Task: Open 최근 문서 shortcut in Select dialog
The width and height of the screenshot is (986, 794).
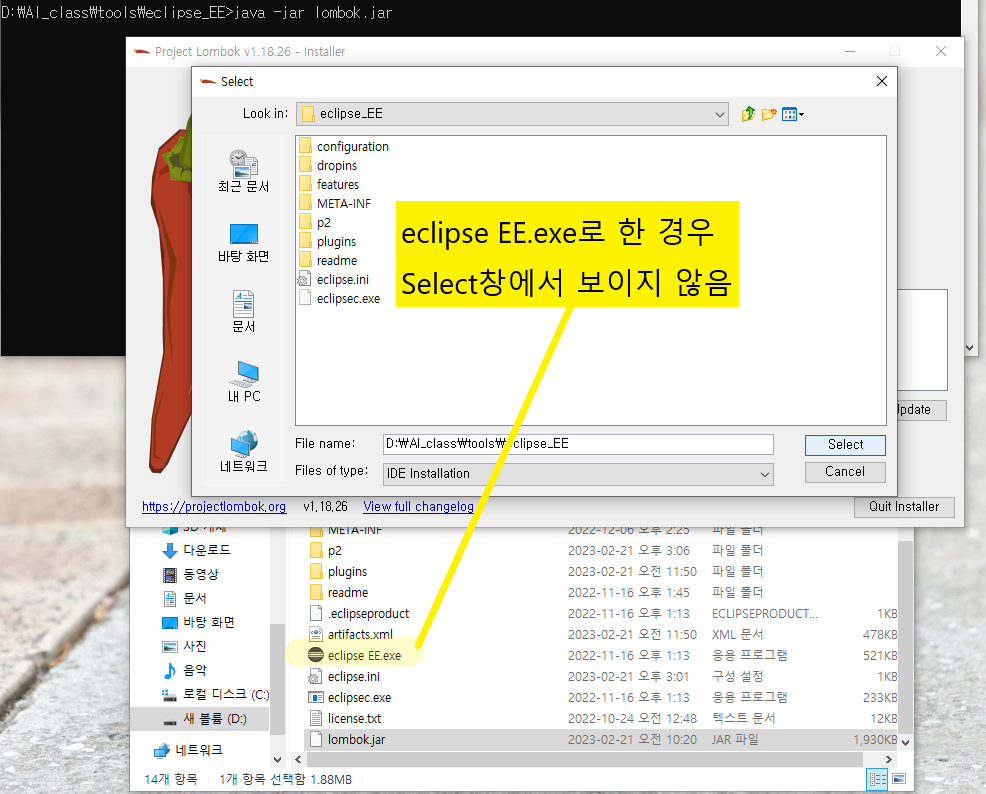Action: [x=243, y=171]
